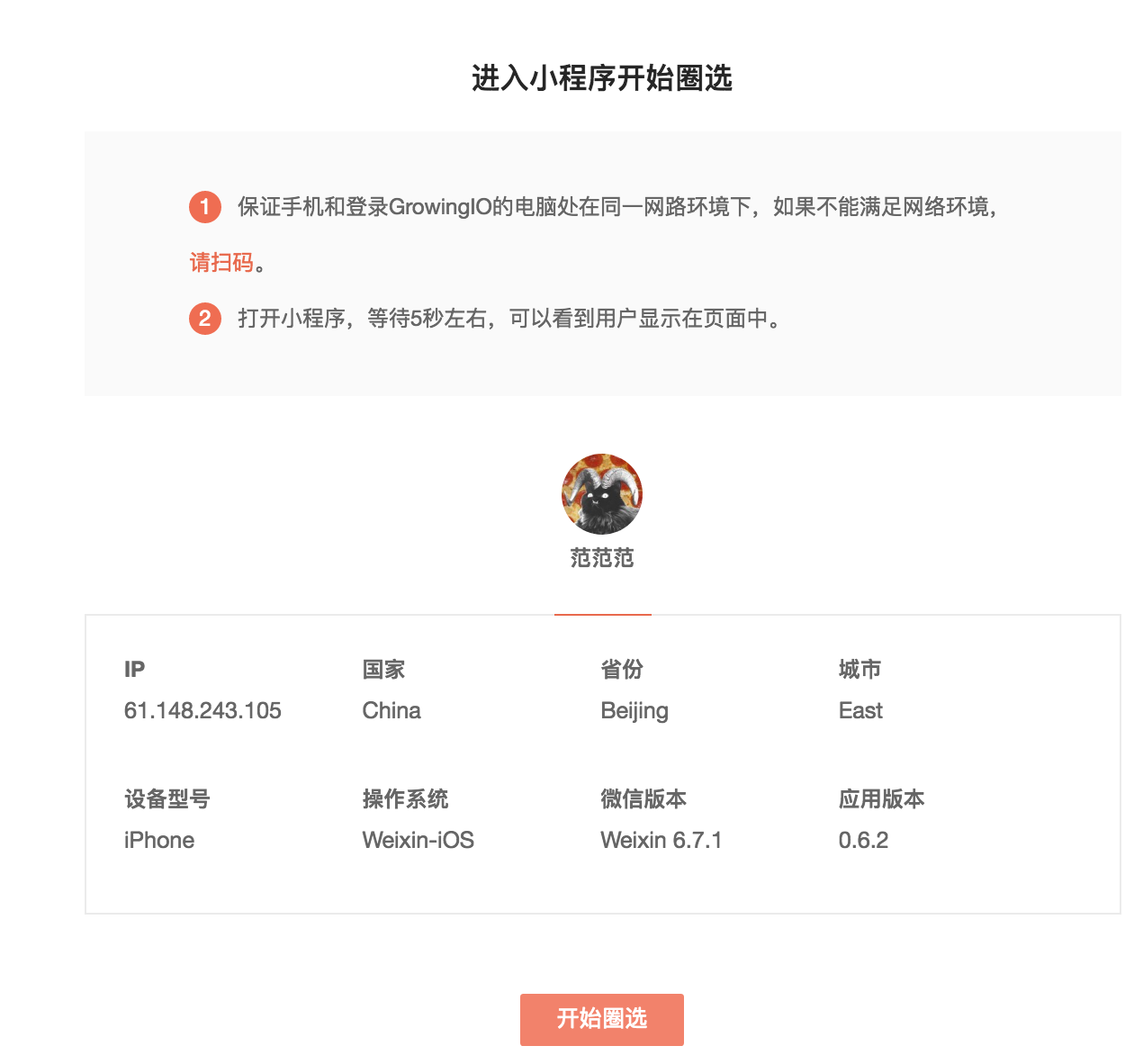Click the 省份 value Beijing
The height and width of the screenshot is (1064, 1134).
[x=634, y=711]
